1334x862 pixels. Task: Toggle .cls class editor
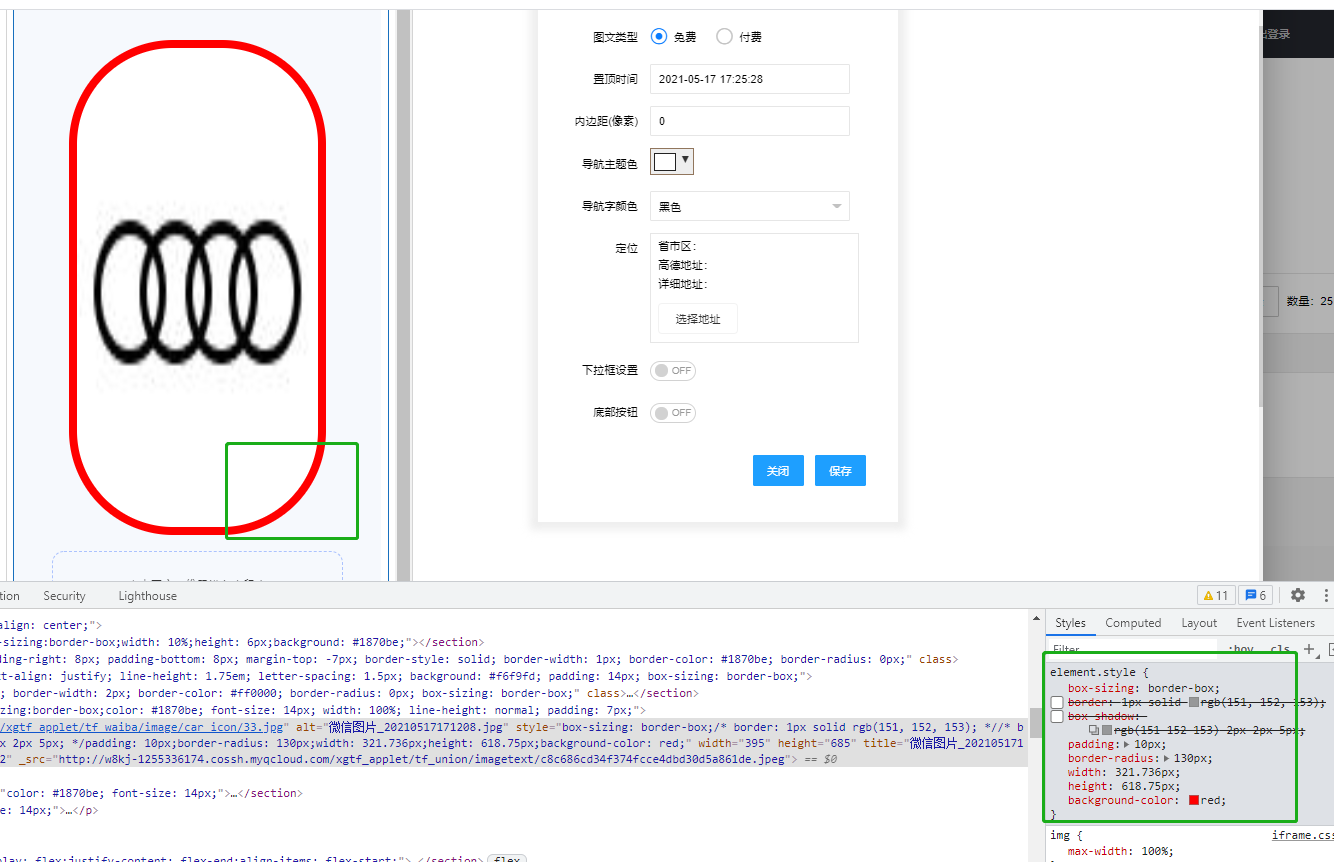tap(1280, 649)
